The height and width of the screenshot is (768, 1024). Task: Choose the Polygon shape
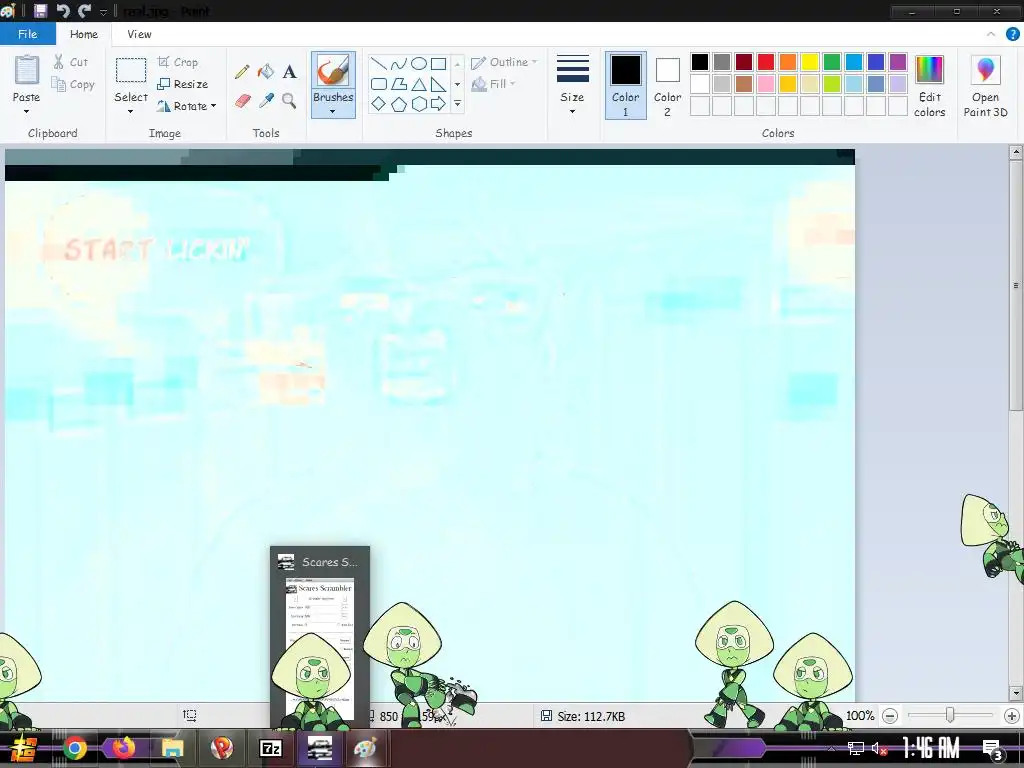tap(398, 84)
